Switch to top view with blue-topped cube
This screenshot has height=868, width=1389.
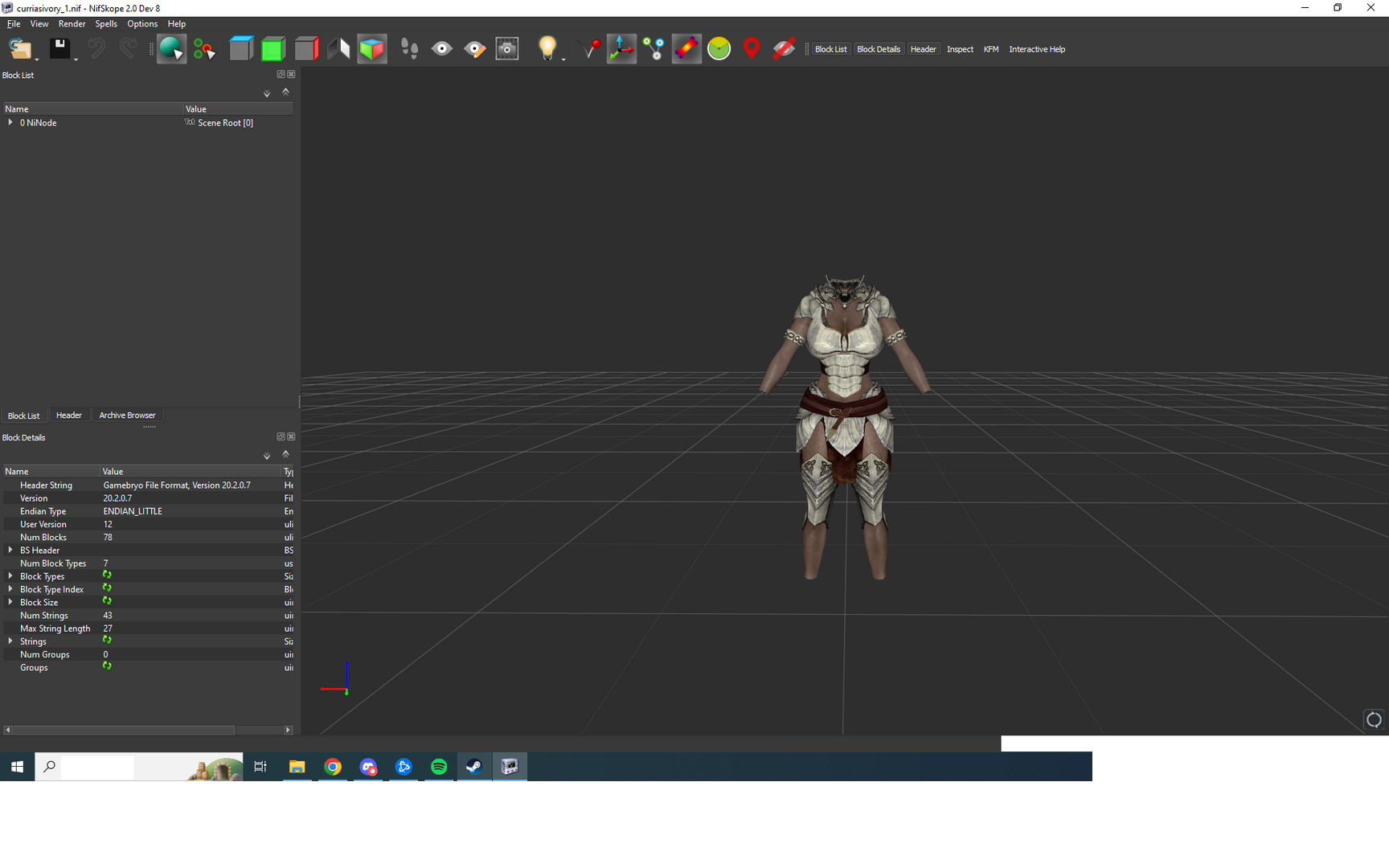point(240,49)
